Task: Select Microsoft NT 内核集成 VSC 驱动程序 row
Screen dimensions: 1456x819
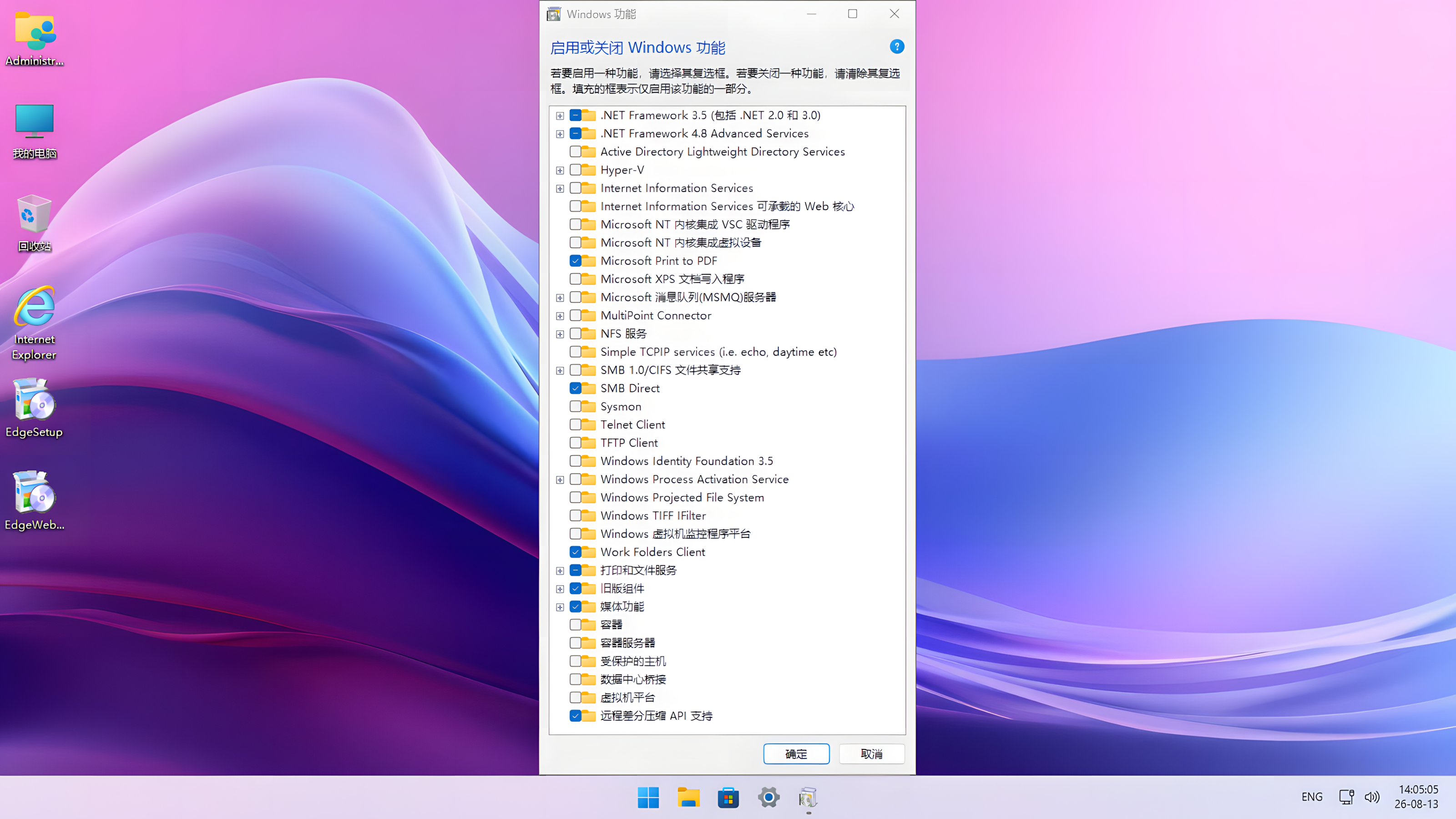Action: click(695, 224)
